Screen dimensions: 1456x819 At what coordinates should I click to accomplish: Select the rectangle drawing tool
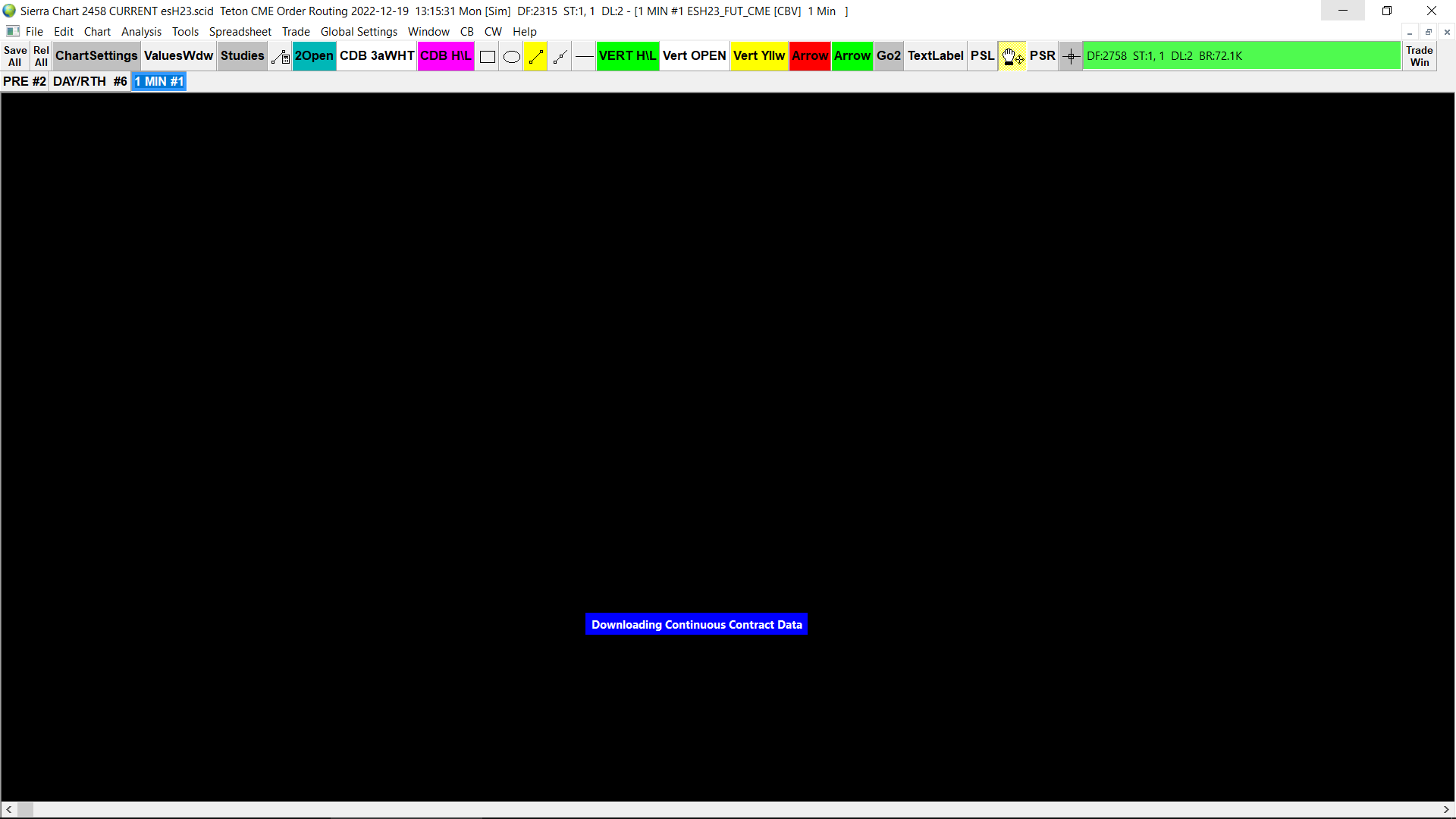coord(488,56)
